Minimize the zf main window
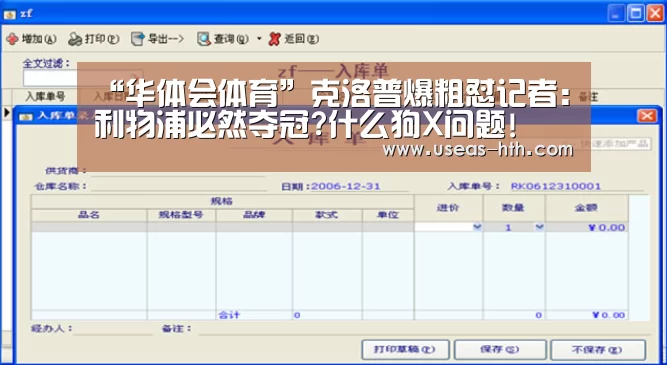This screenshot has height=365, width=667. [616, 14]
